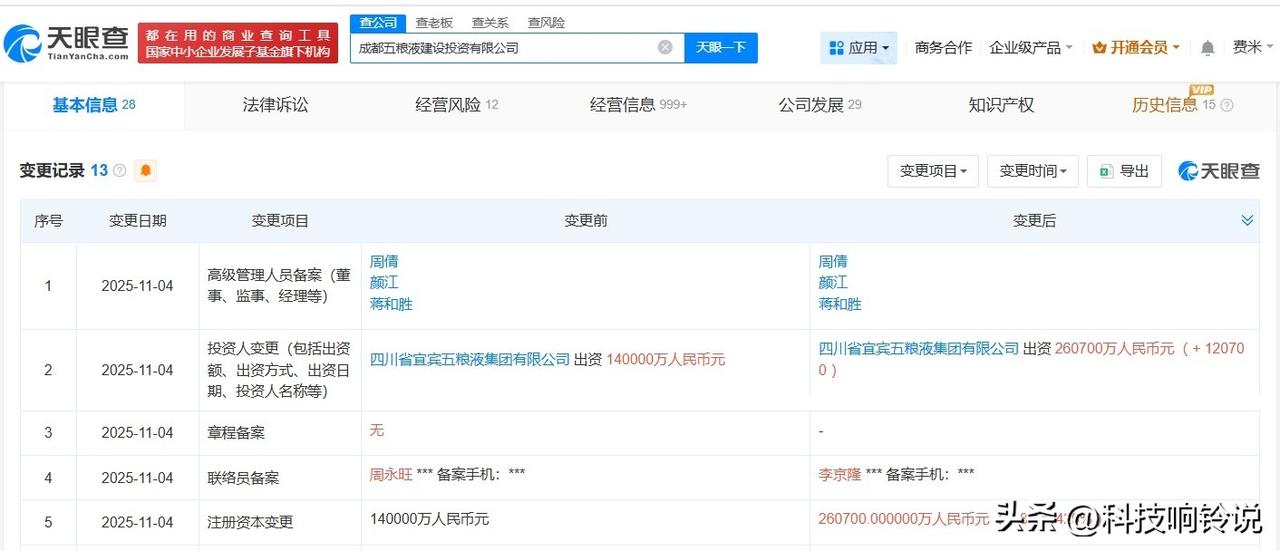Expand all rows with the double chevron
Viewport: 1280px width, 551px height.
[1247, 220]
